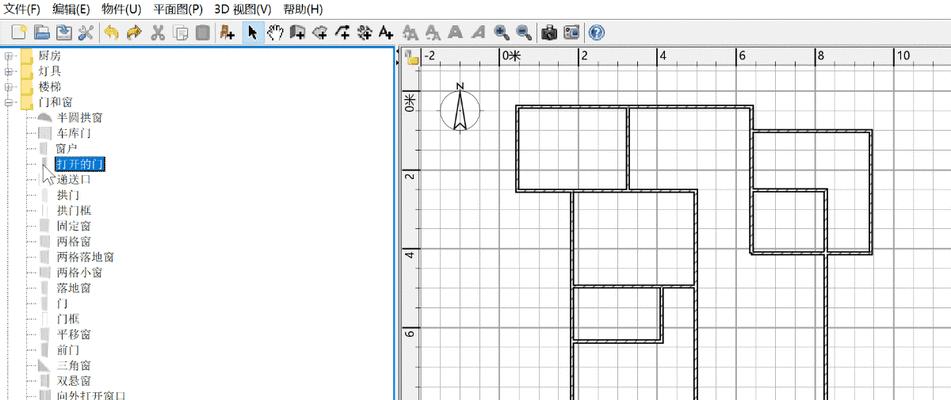Select 双悬窗 in the catalog tree
This screenshot has height=400, width=951.
[74, 381]
